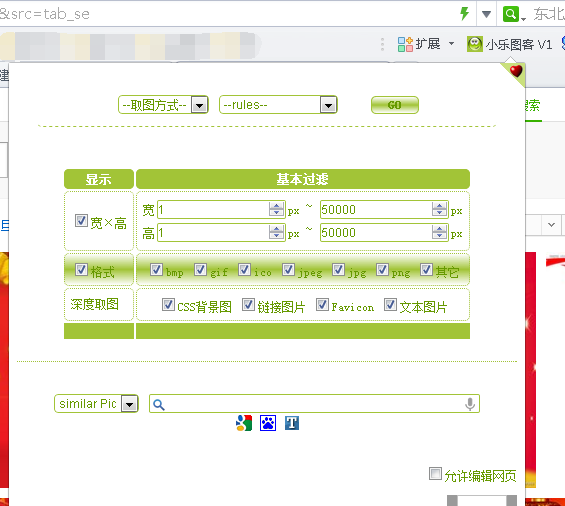This screenshot has height=506, width=565.
Task: Uncheck the 宽×高 display checkbox
Action: pyautogui.click(x=81, y=221)
